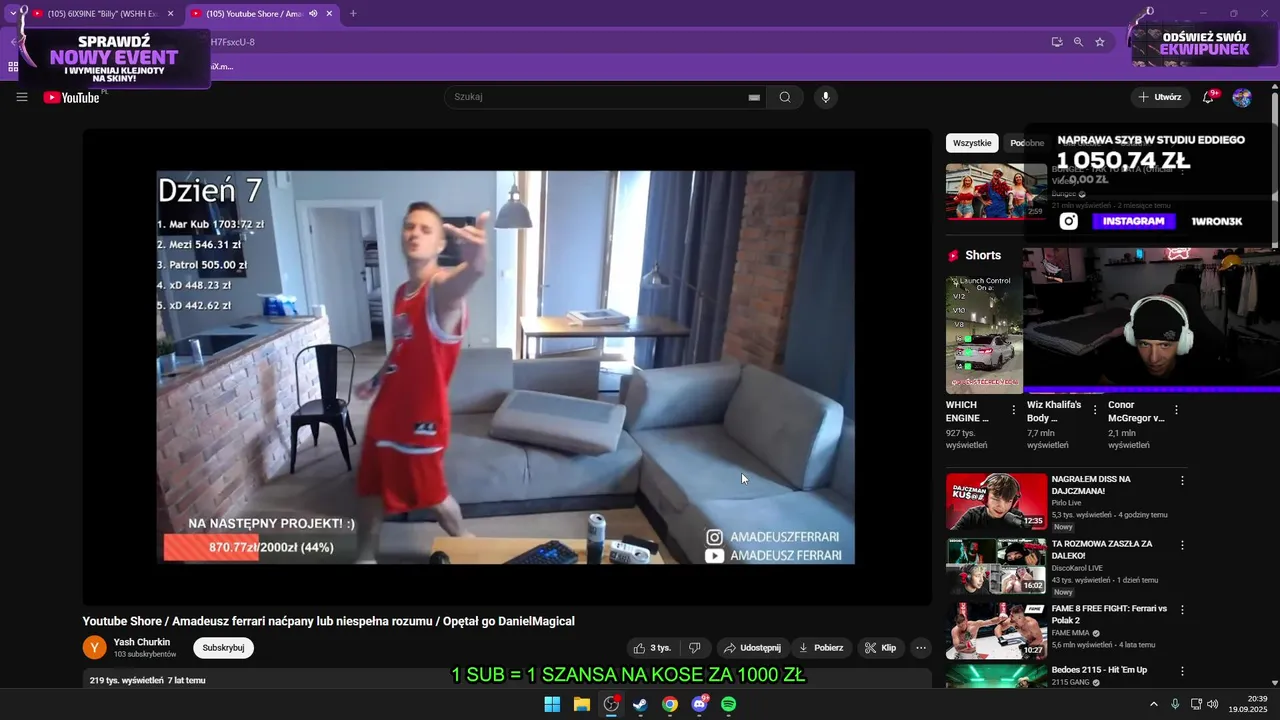Click the Subskrybuj button
The width and height of the screenshot is (1280, 720).
[x=223, y=648]
